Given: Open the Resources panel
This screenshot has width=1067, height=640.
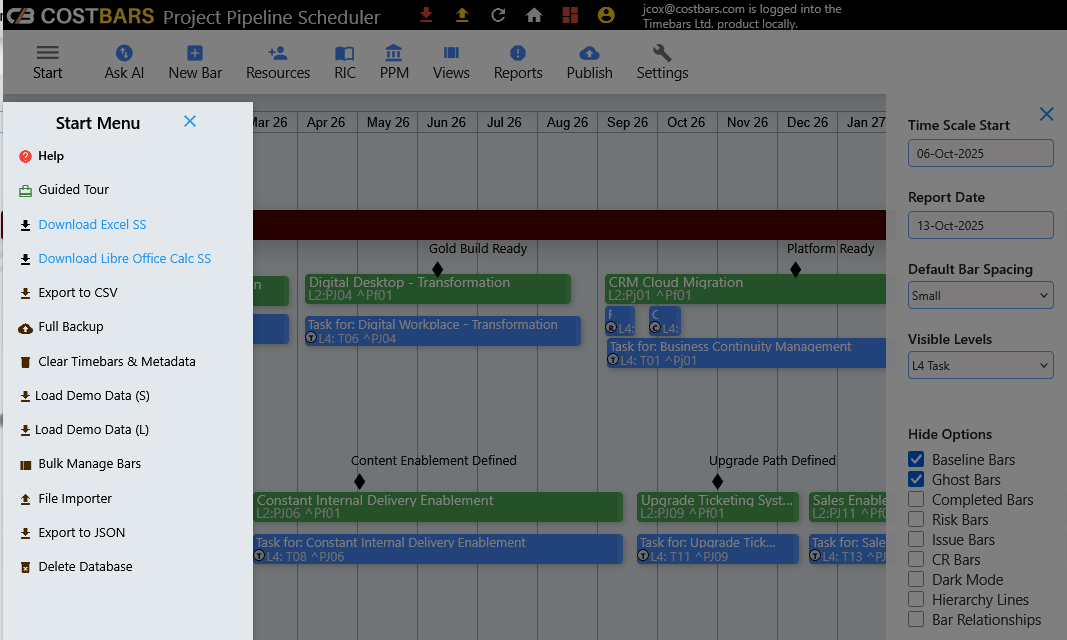Looking at the screenshot, I should pyautogui.click(x=278, y=54).
